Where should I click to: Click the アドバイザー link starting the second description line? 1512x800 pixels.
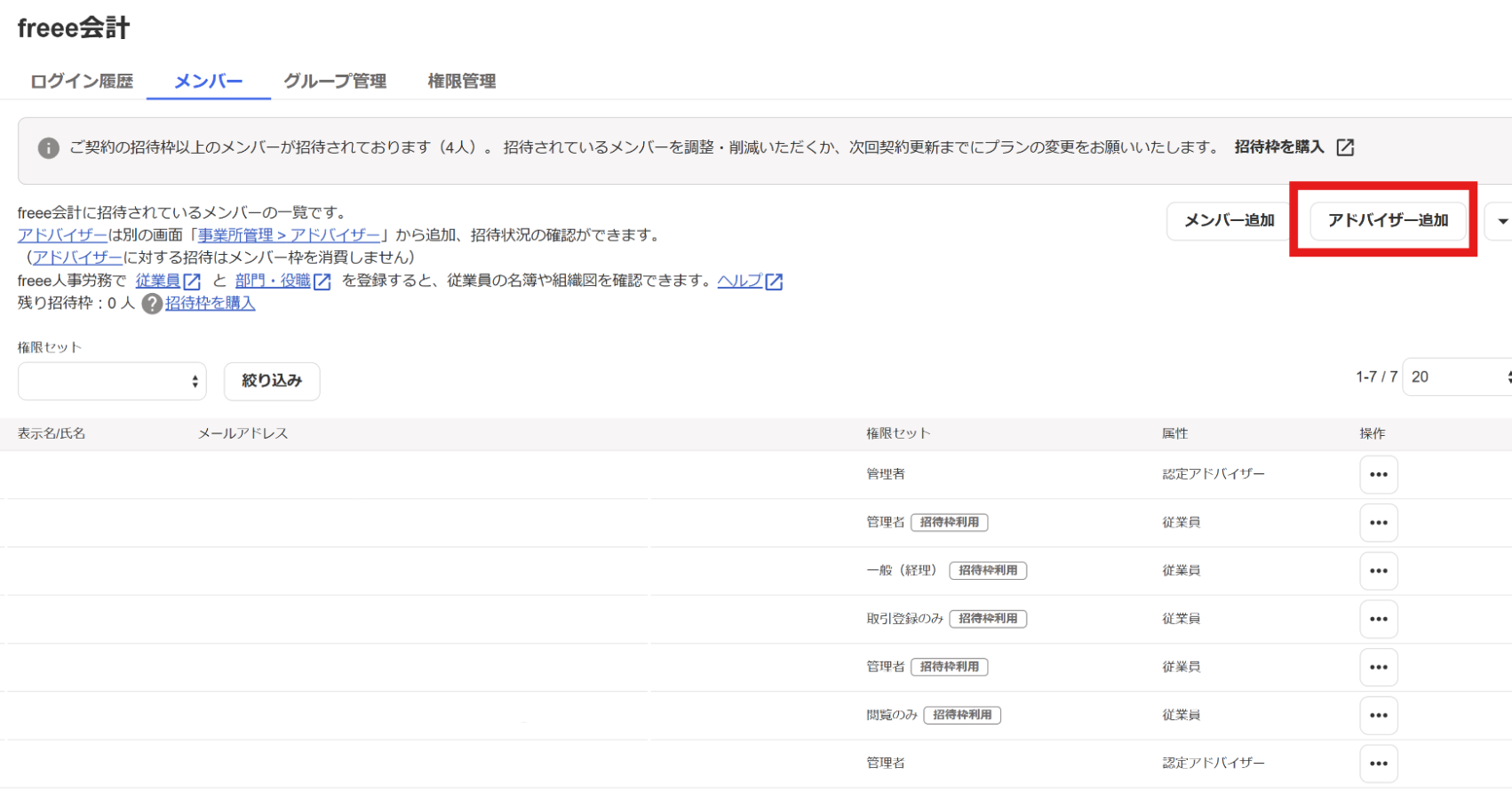[62, 235]
